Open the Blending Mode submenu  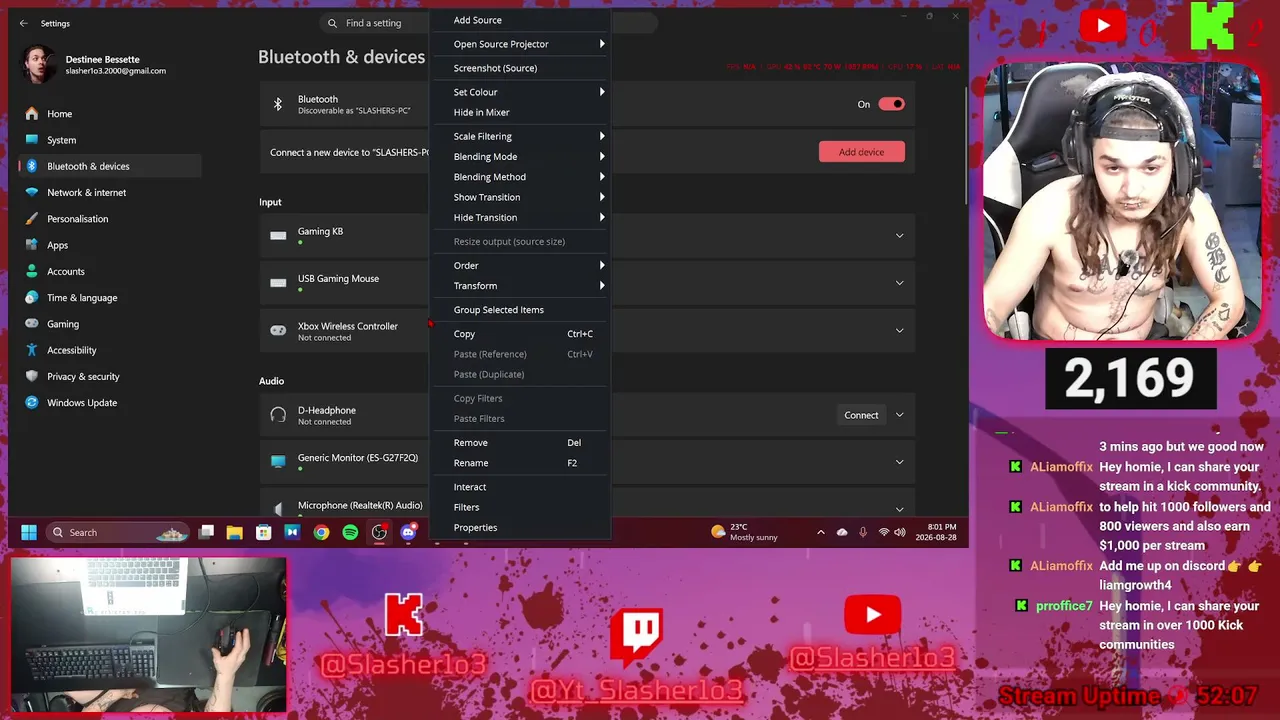520,157
